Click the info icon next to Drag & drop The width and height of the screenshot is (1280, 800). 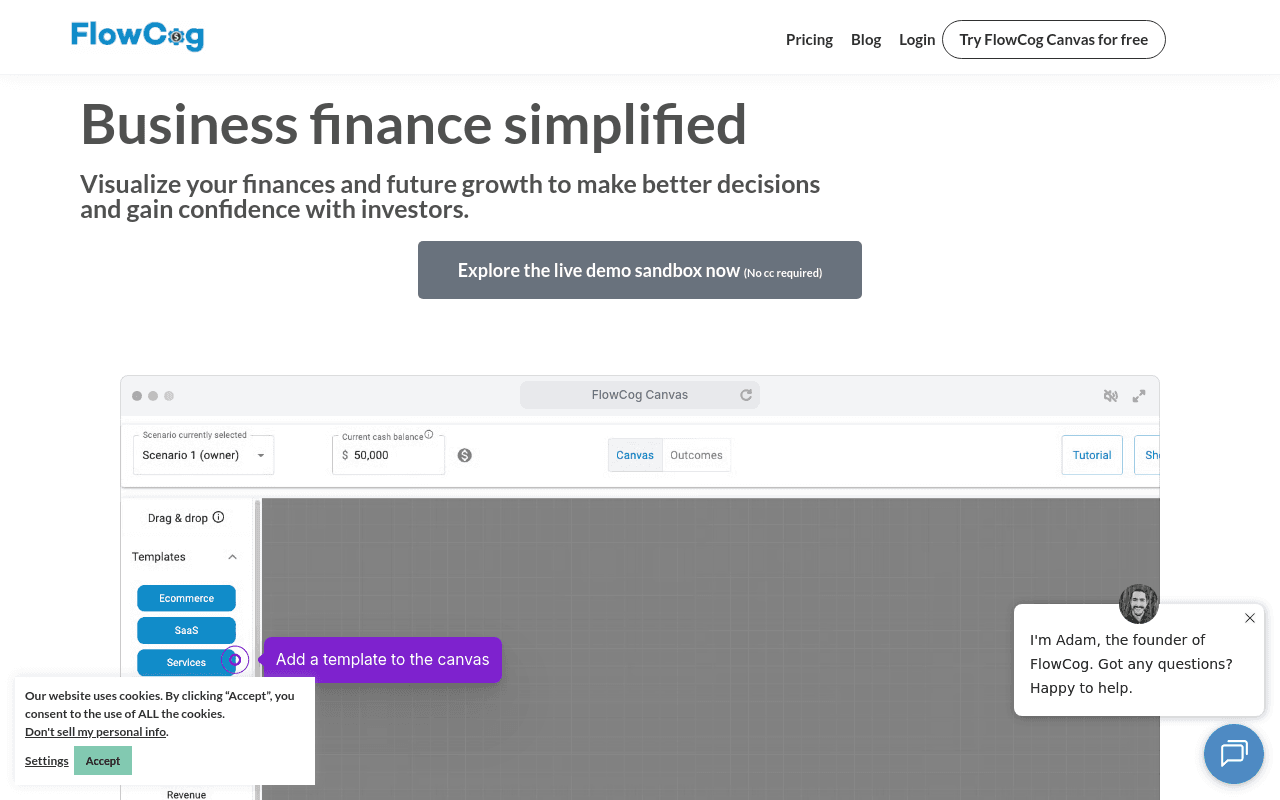click(x=218, y=517)
